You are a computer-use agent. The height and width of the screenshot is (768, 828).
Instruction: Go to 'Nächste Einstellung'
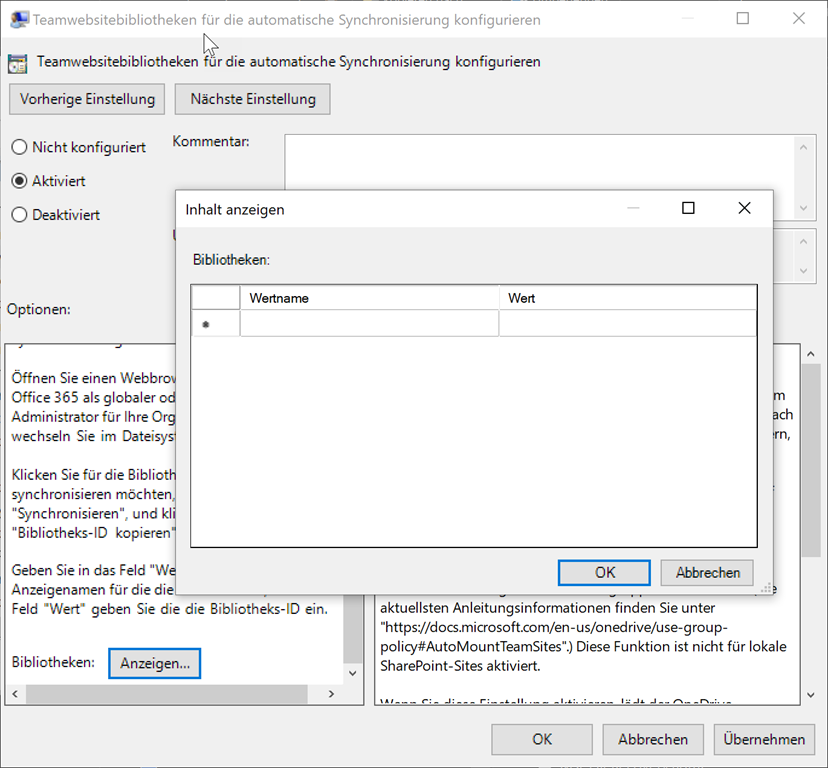click(x=252, y=98)
